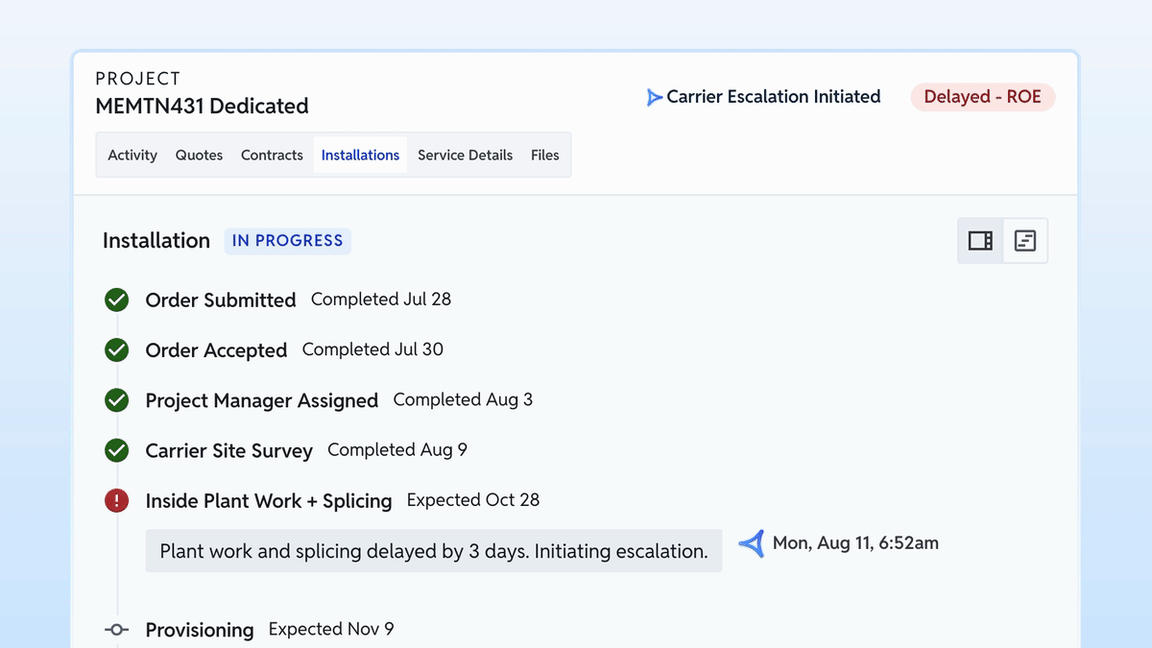Click green check beside Order Accepted
This screenshot has width=1152, height=648.
point(116,350)
